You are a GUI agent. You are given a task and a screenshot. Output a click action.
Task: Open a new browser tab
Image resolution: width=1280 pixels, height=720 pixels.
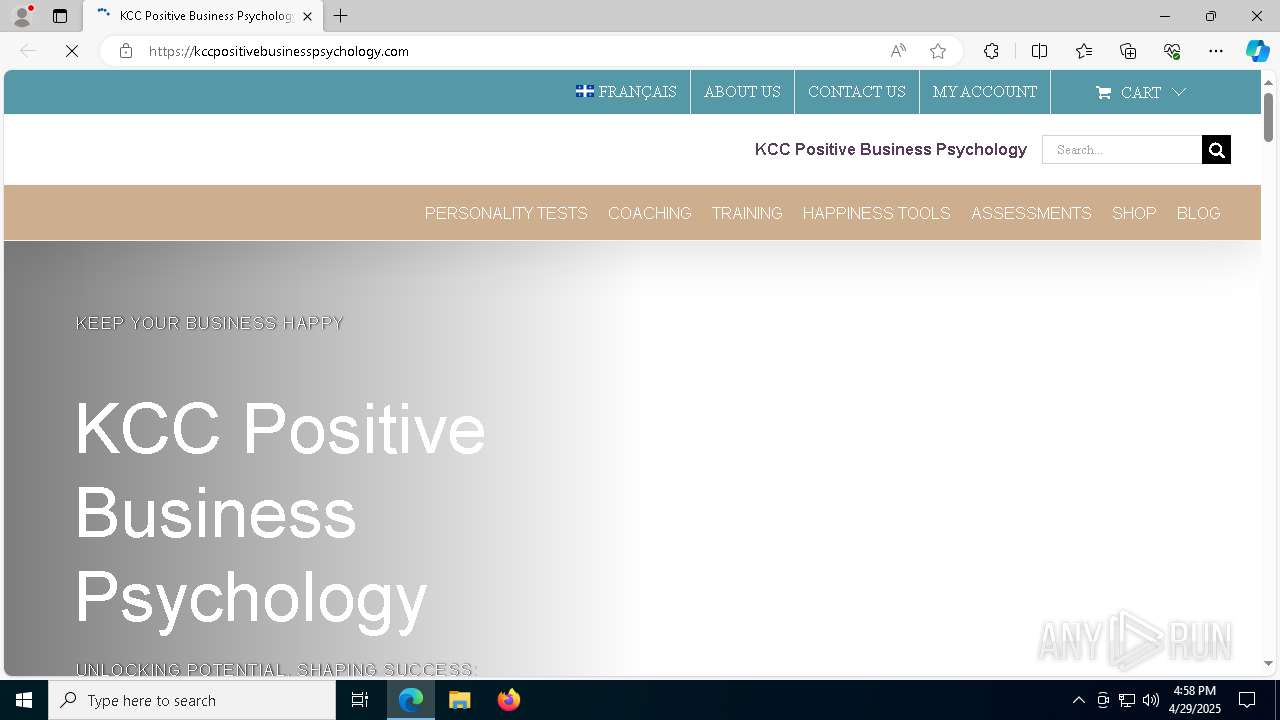(x=341, y=16)
